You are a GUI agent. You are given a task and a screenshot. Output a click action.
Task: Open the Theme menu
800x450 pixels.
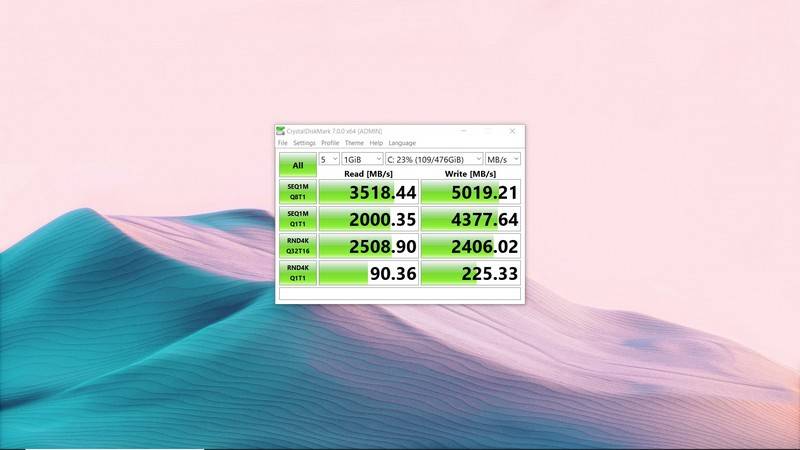click(x=354, y=143)
